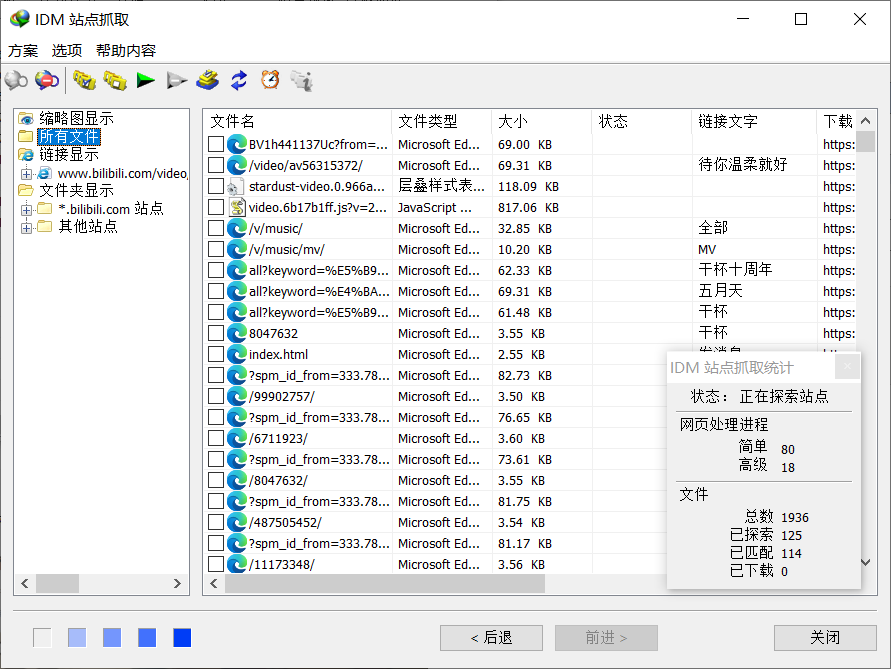The width and height of the screenshot is (891, 669).
Task: Click the 关闭 button
Action: click(x=825, y=638)
